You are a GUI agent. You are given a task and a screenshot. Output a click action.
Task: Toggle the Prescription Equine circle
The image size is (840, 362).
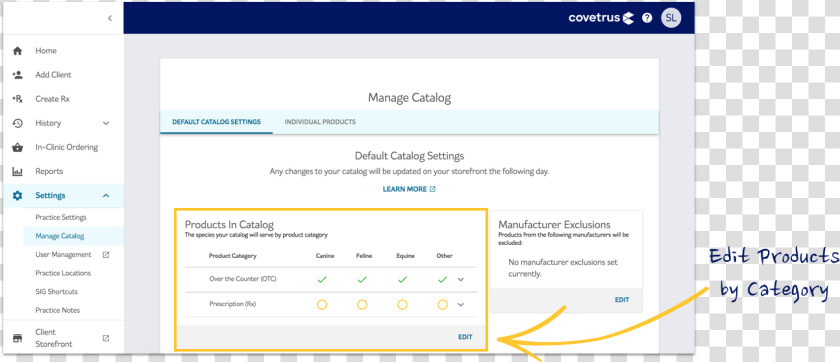(402, 305)
